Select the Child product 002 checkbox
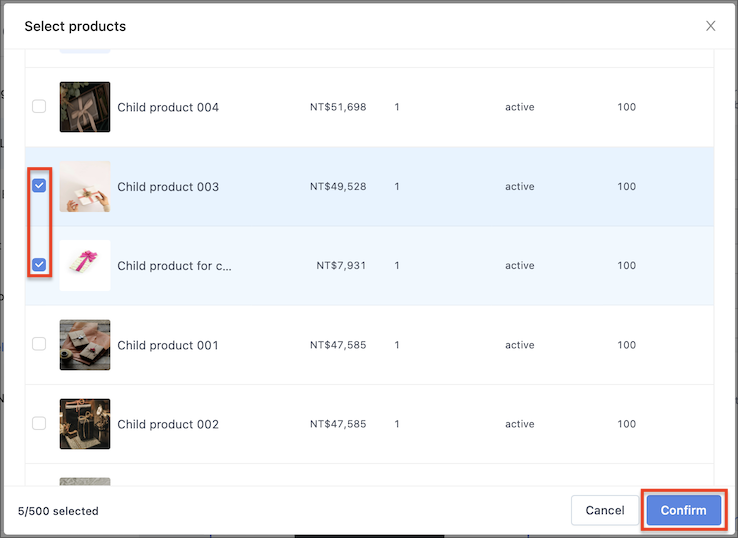Viewport: 738px width, 538px height. pos(39,423)
